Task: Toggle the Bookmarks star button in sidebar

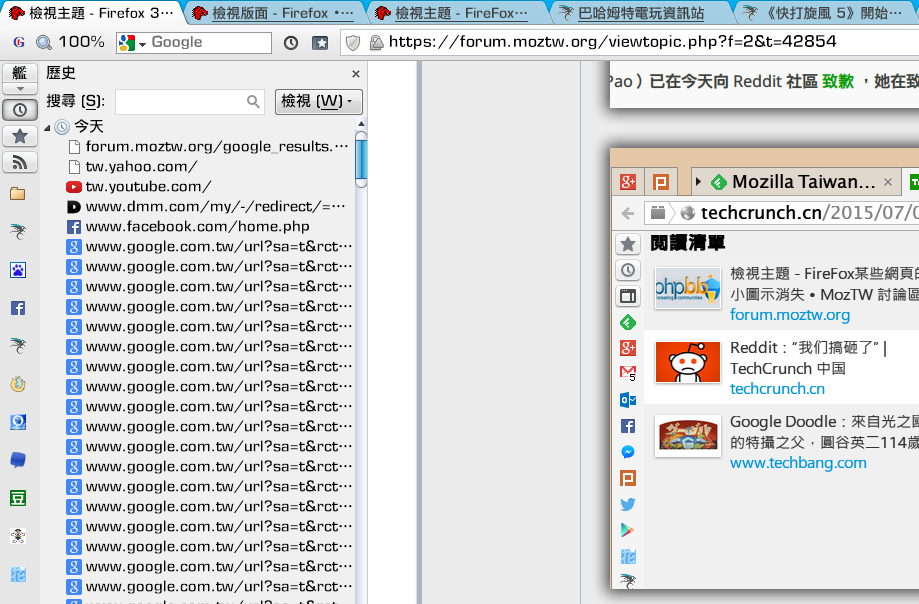Action: pos(19,136)
